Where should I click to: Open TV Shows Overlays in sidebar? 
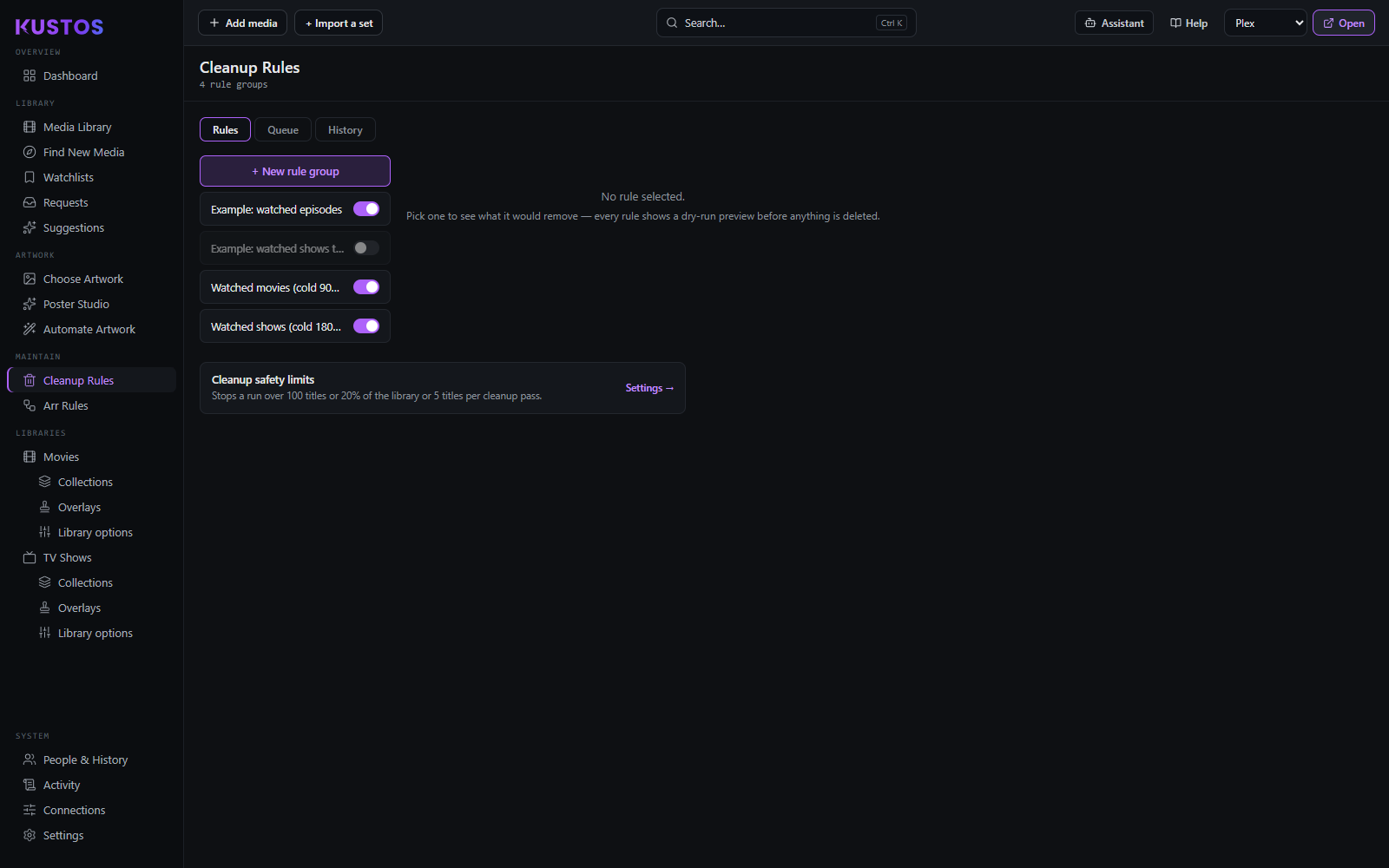click(79, 608)
